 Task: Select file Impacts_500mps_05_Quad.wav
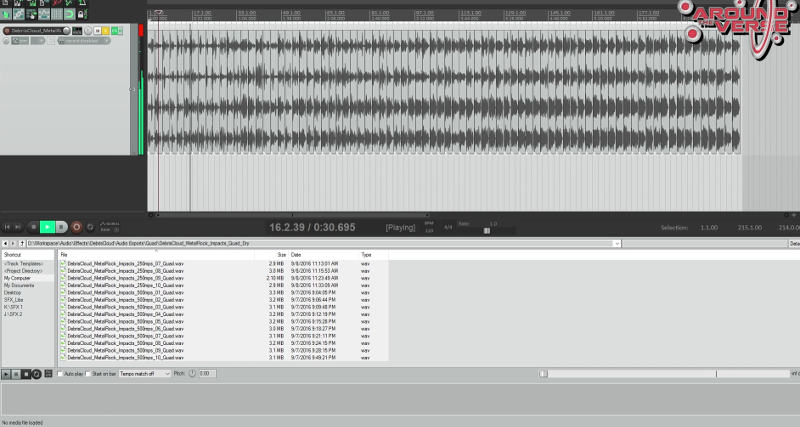point(126,321)
